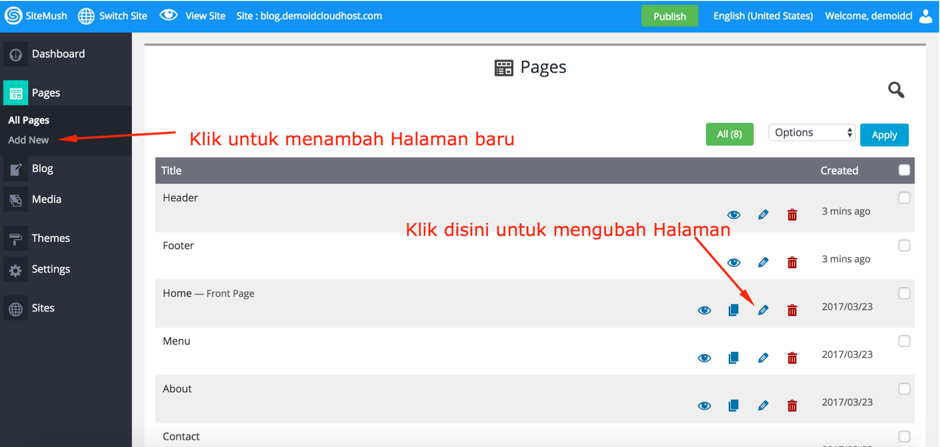The width and height of the screenshot is (940, 447).
Task: Delete the Home page
Action: pyautogui.click(x=792, y=310)
